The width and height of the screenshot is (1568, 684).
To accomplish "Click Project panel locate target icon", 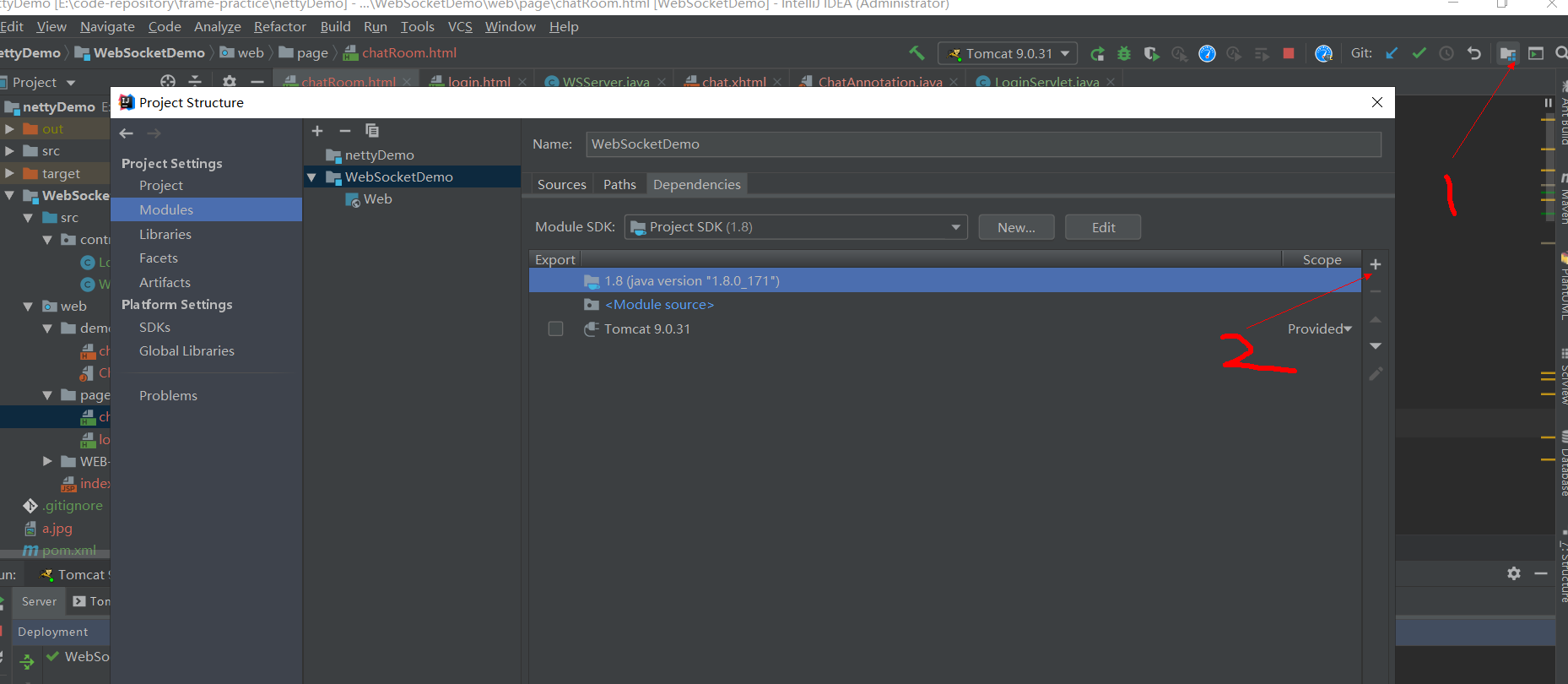I will (168, 82).
